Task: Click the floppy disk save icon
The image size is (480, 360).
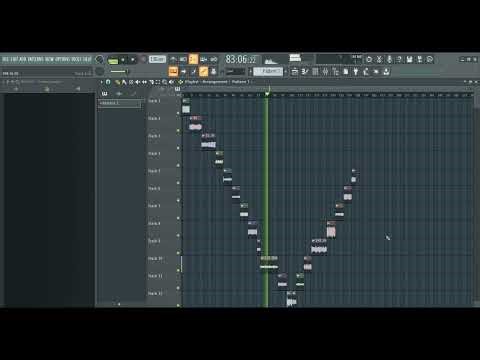Action: [x=409, y=60]
